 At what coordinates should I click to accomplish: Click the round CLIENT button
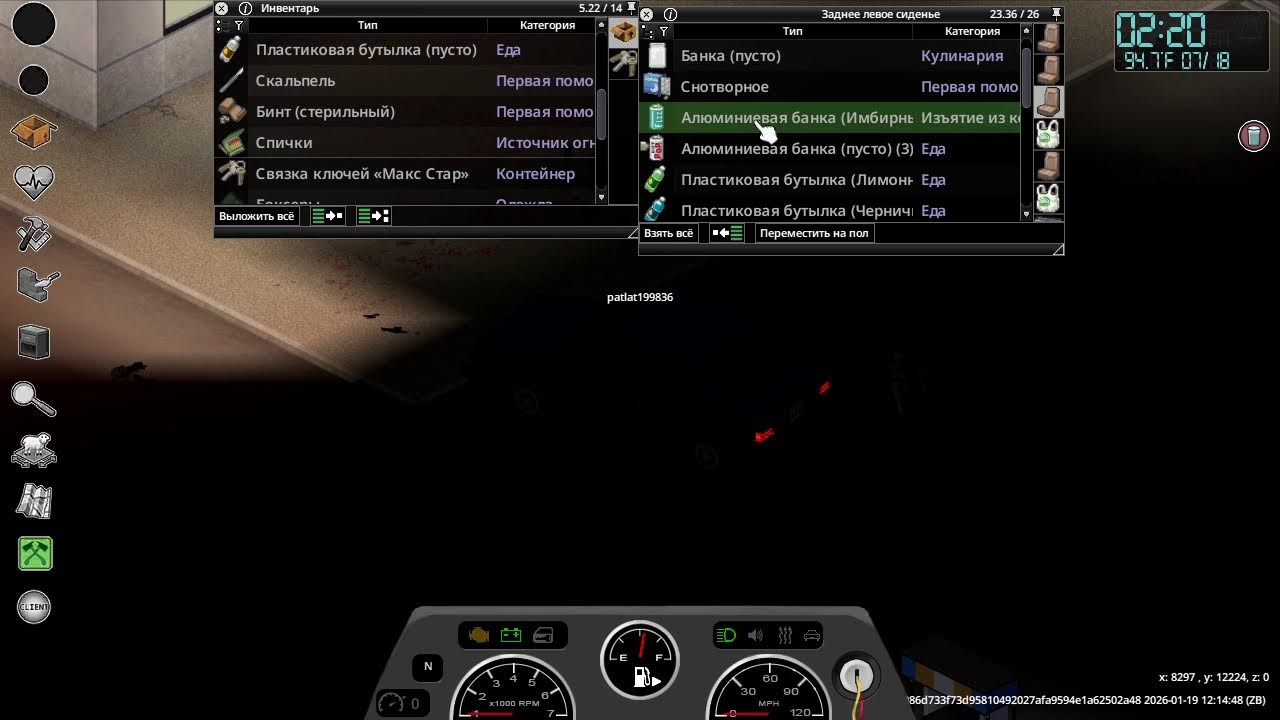[34, 607]
